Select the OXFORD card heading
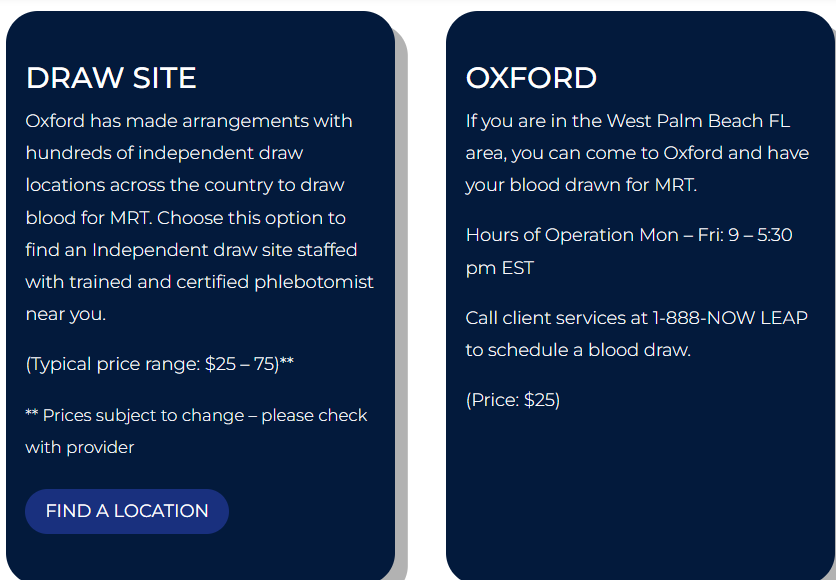 pos(531,78)
